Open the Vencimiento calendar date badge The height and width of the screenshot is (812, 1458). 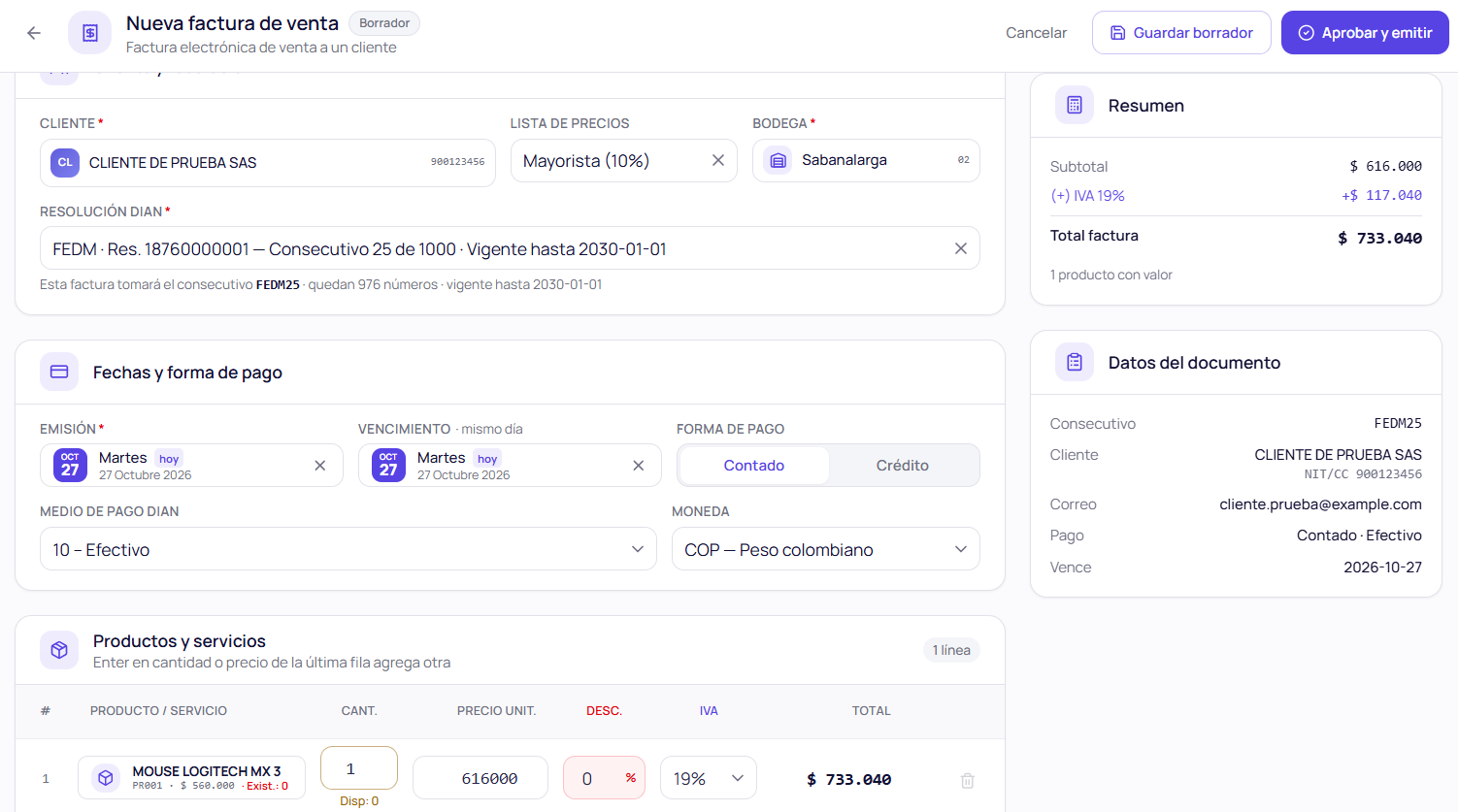pyautogui.click(x=388, y=465)
